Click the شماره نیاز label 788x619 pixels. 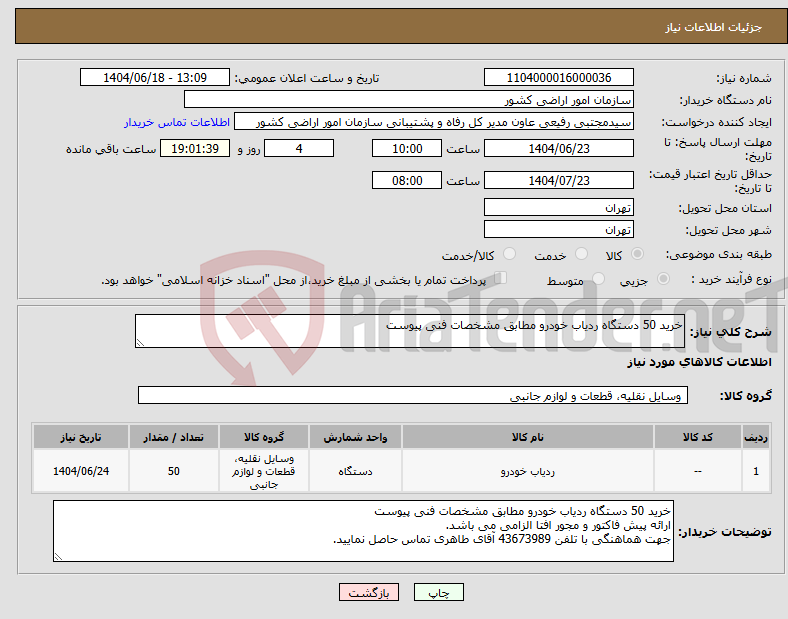744,78
